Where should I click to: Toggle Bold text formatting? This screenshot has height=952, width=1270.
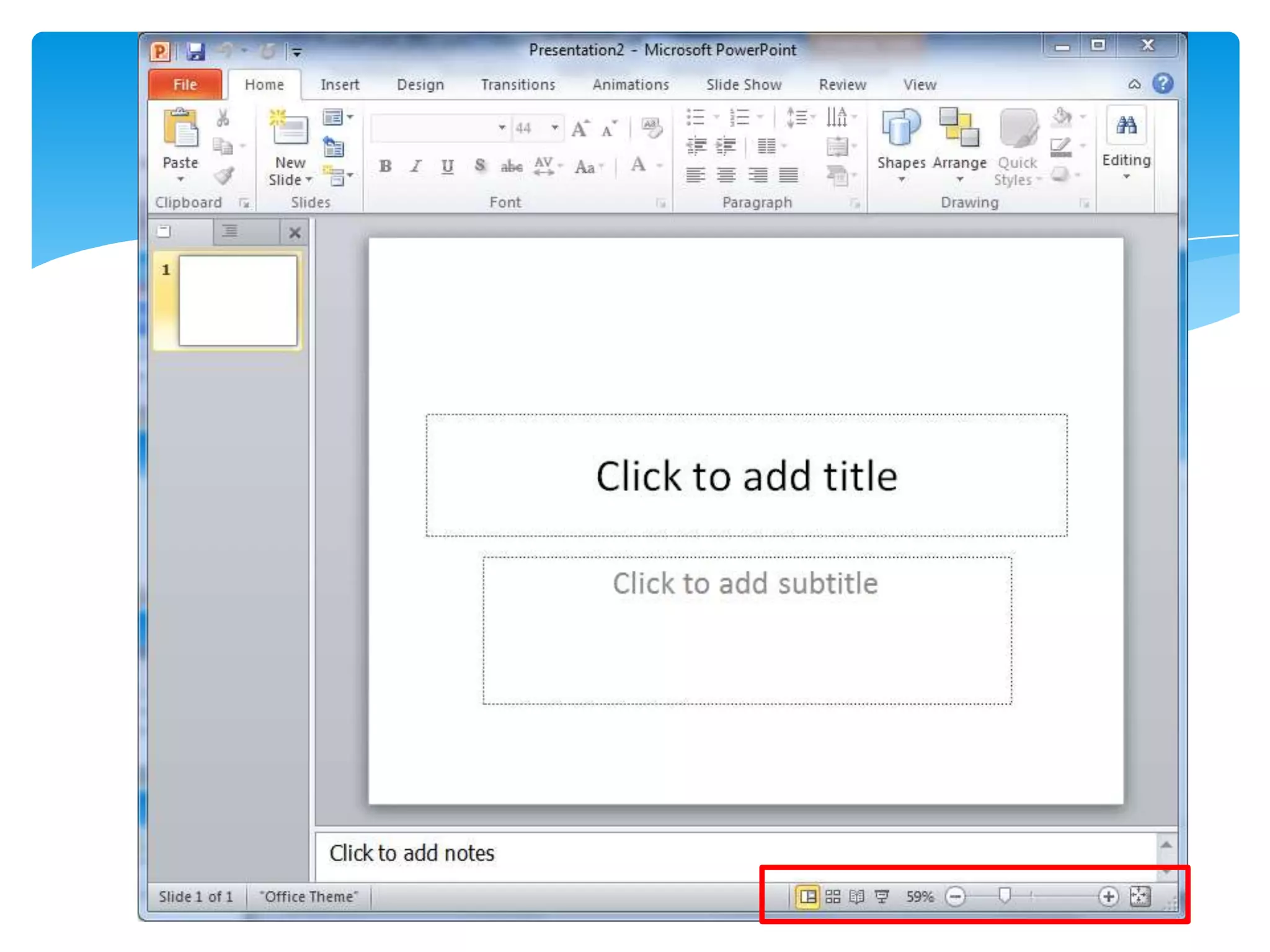coord(385,166)
